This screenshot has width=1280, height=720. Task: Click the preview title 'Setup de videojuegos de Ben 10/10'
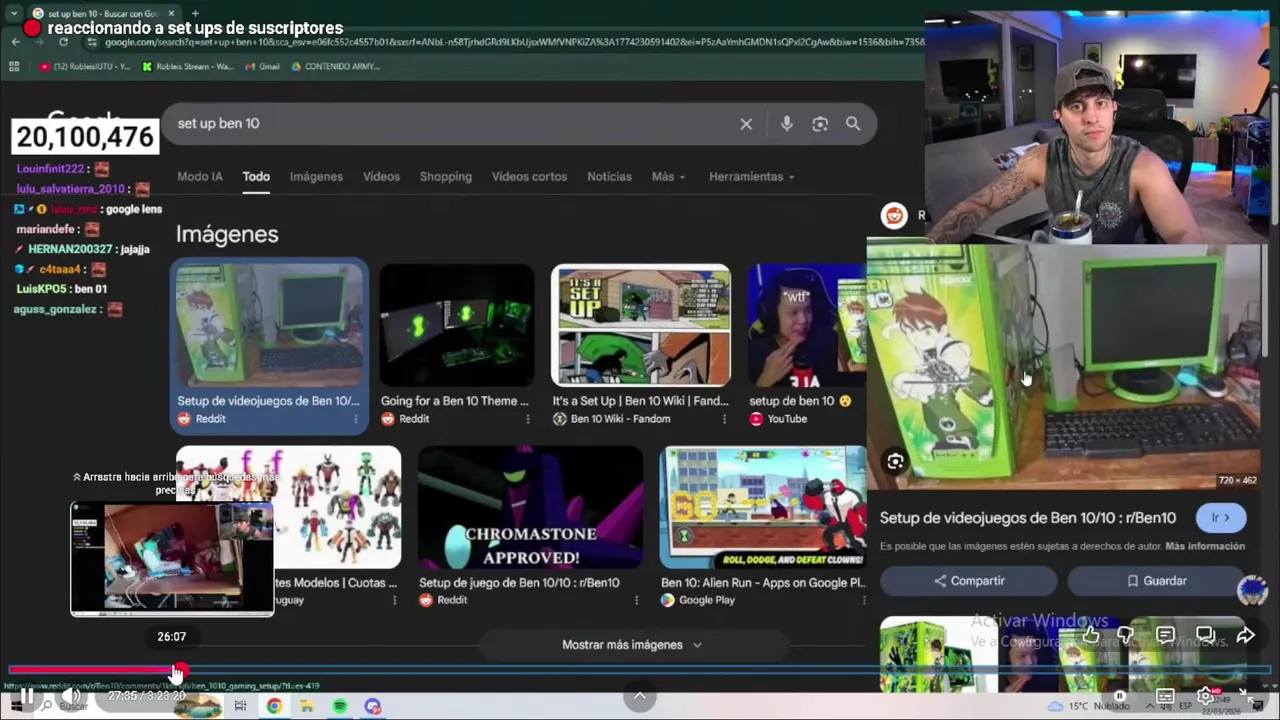coord(1028,518)
